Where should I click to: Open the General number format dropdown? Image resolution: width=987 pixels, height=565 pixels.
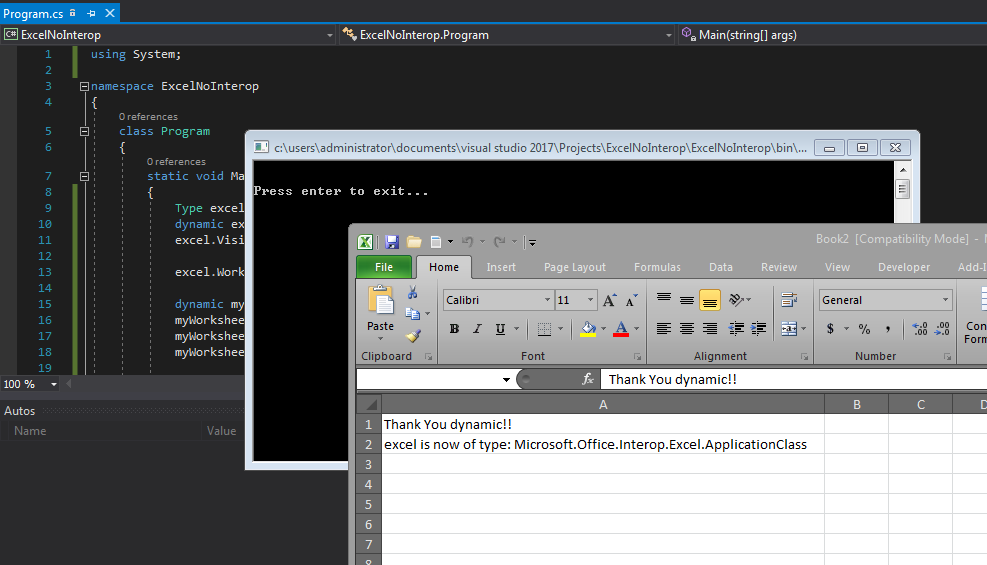945,300
